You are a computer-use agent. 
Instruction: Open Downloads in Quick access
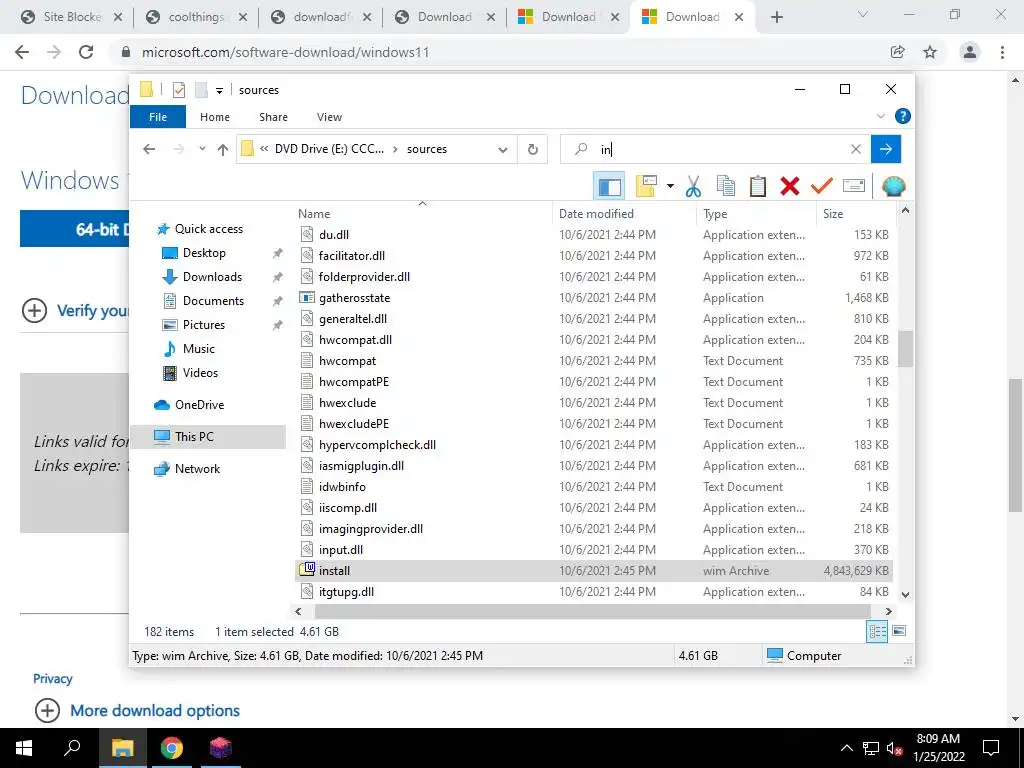click(x=212, y=277)
